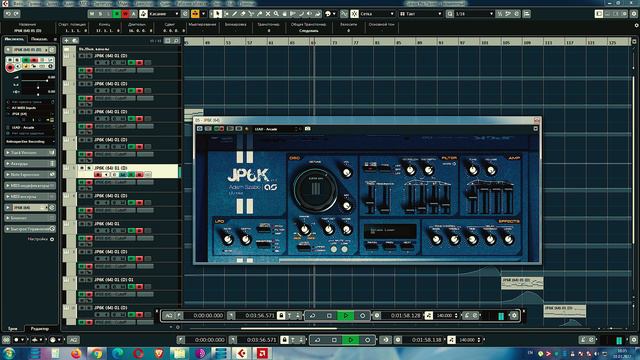Undo the last action in toolbar
Screen dimensions: 640x360
(8, 14)
